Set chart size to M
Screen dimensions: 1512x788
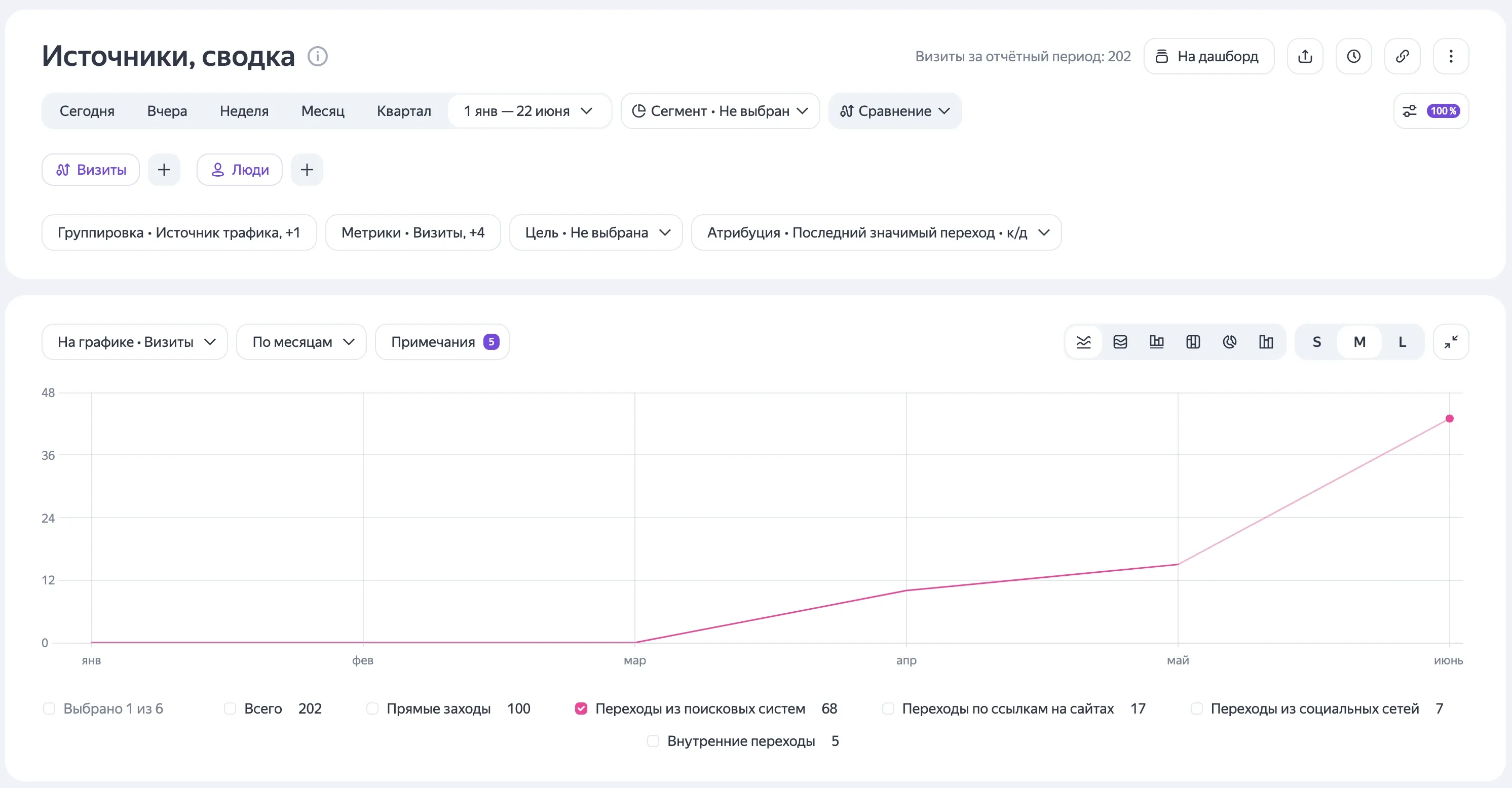pyautogui.click(x=1359, y=342)
